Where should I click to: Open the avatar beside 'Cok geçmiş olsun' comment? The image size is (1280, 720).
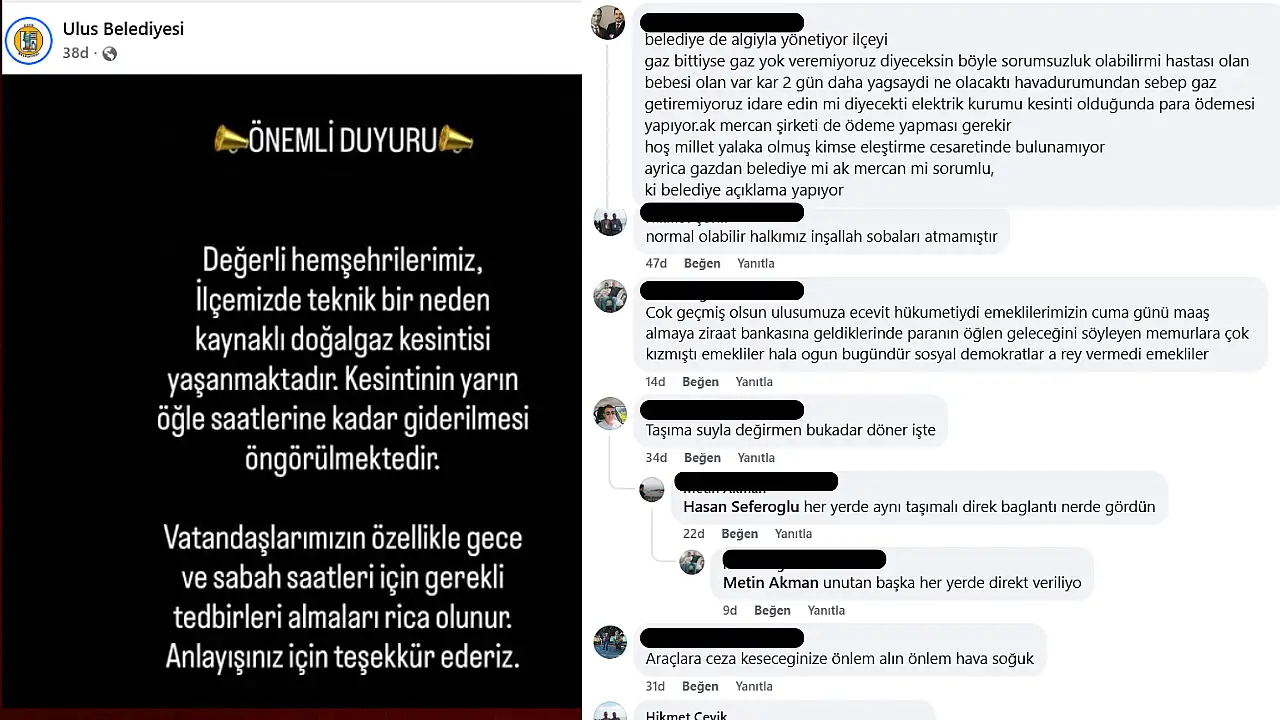point(609,296)
